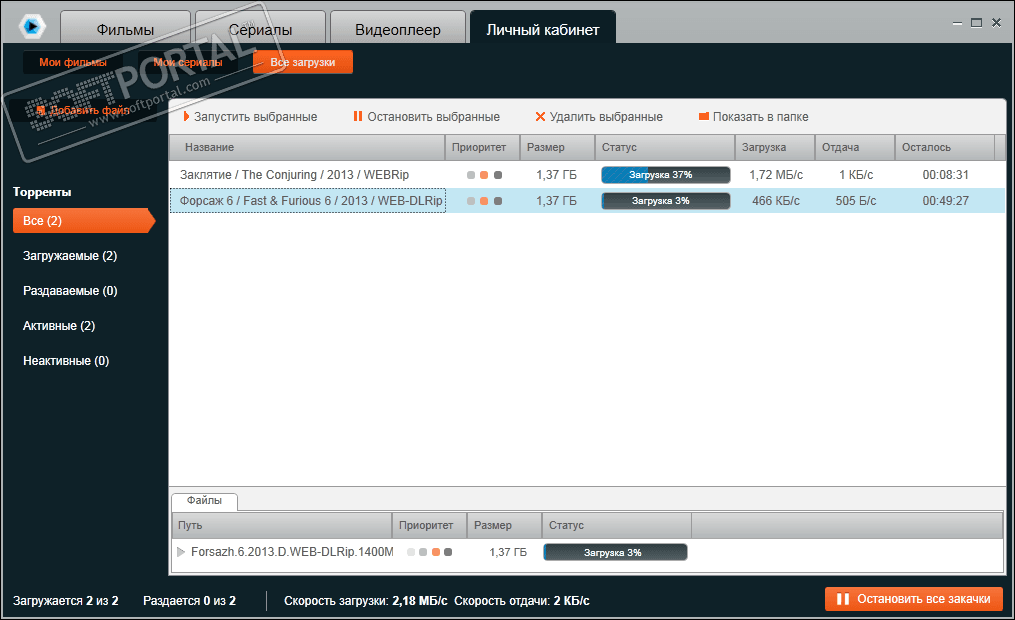
Task: Click Загрузка 37% progress bar
Action: pyautogui.click(x=665, y=175)
